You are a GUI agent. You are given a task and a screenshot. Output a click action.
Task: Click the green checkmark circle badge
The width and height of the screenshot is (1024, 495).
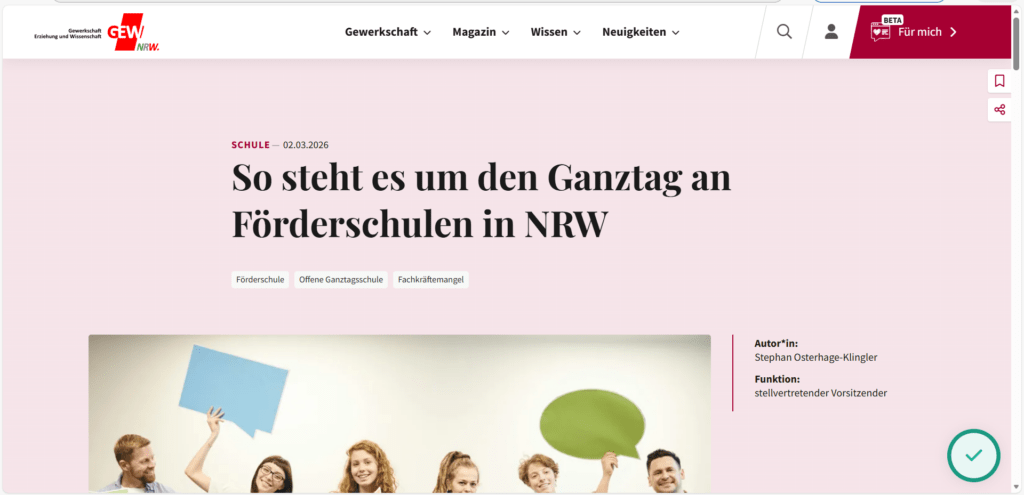coord(973,455)
